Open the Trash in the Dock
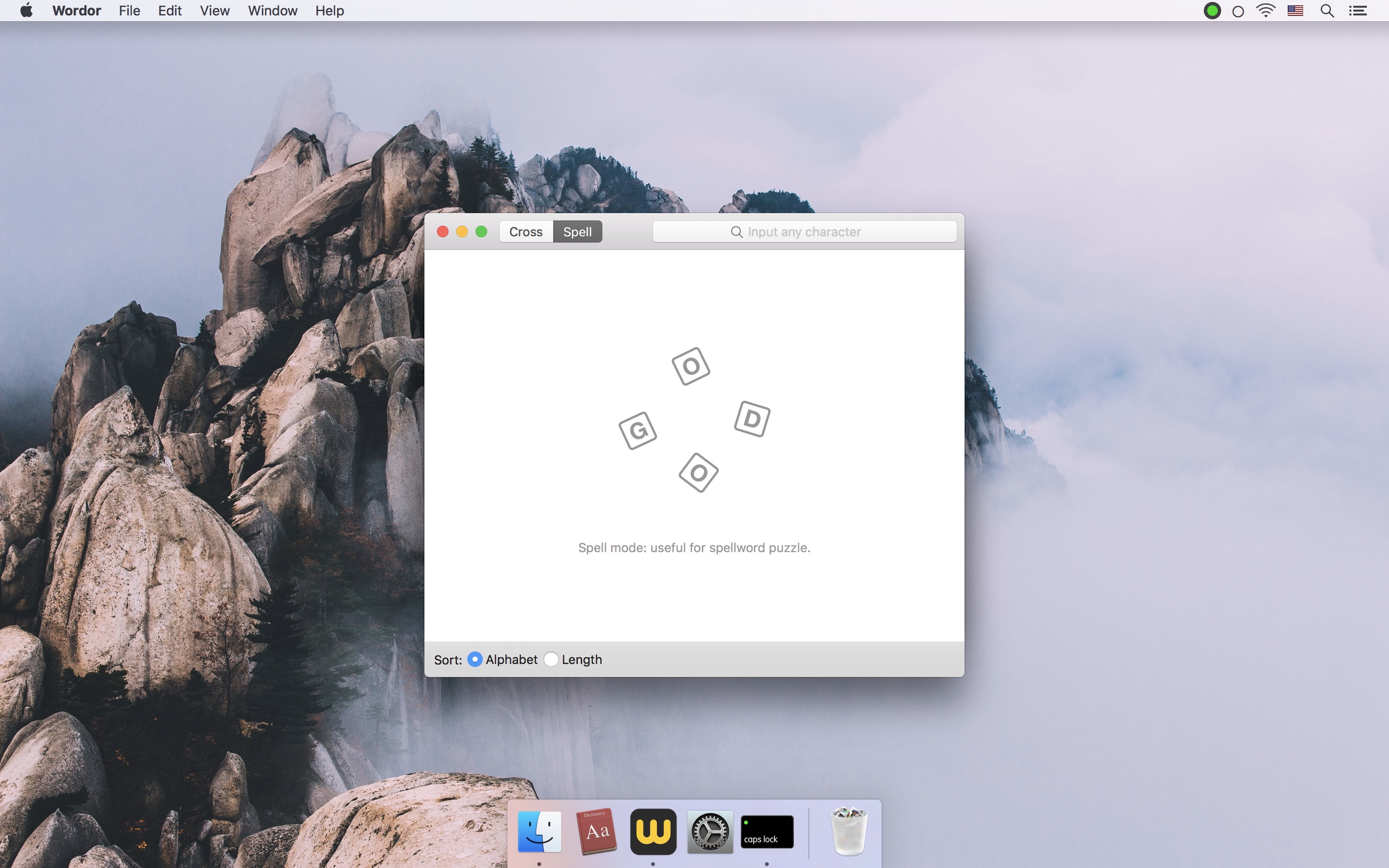Image resolution: width=1389 pixels, height=868 pixels. (x=849, y=831)
